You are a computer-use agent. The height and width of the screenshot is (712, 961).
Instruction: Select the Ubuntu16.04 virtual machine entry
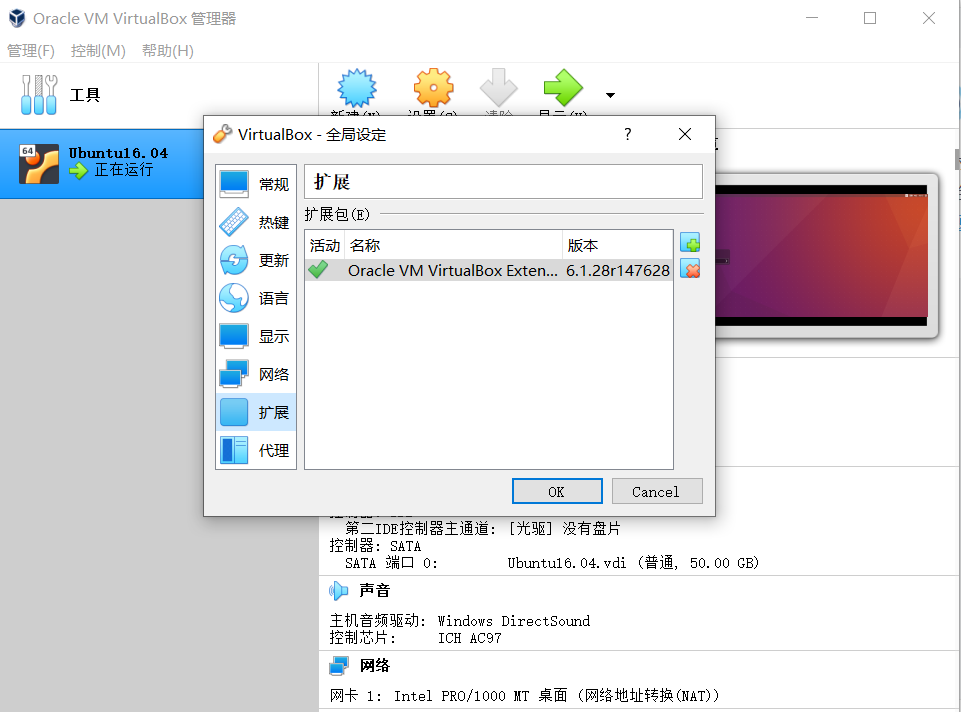[x=102, y=164]
